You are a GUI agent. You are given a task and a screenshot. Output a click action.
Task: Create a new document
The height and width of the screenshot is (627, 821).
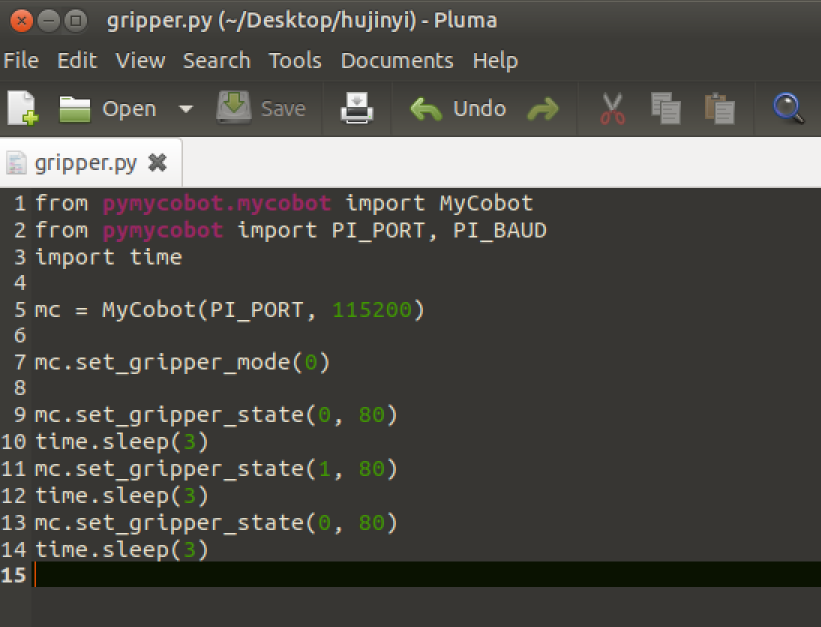(x=22, y=108)
